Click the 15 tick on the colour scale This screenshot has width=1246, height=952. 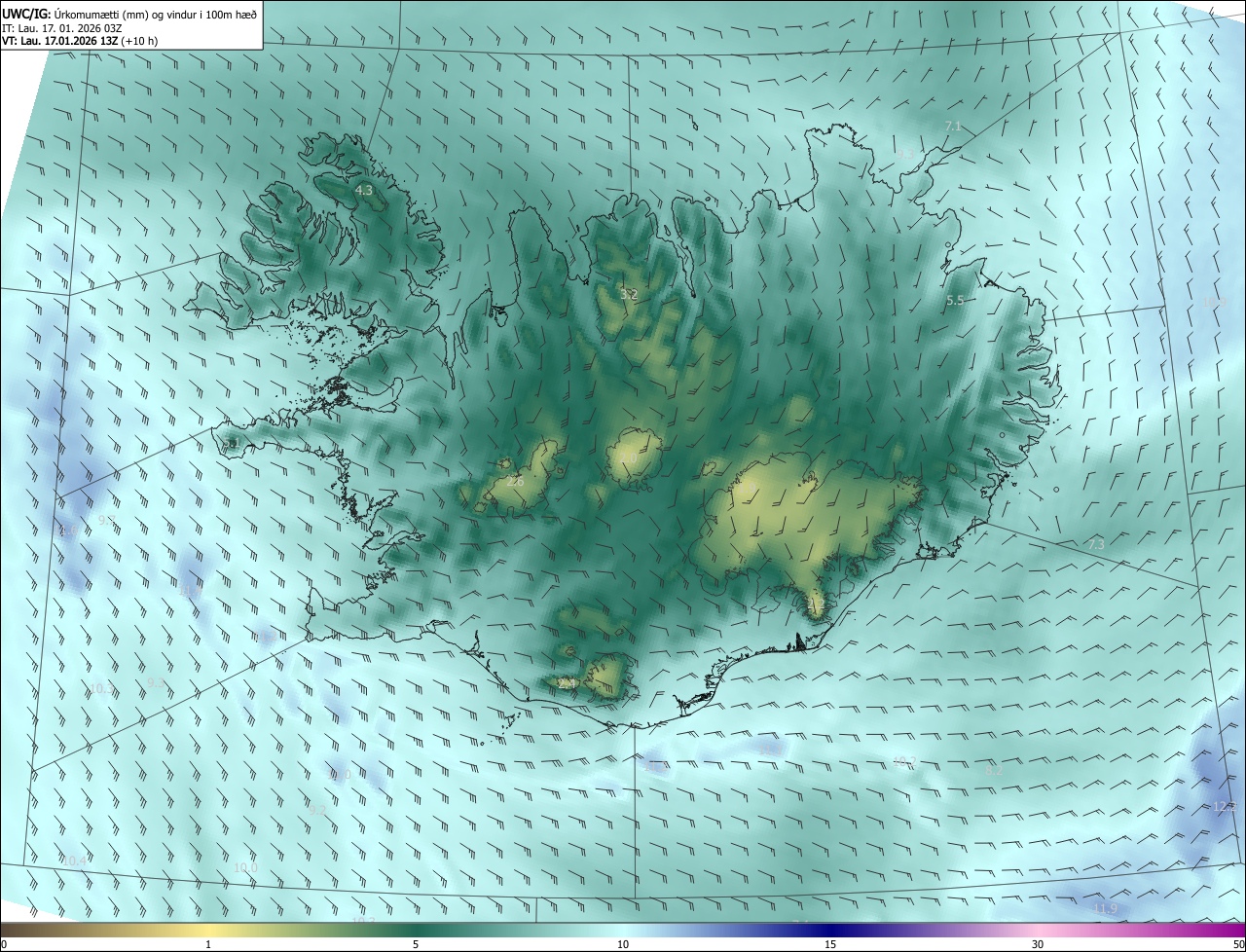tap(830, 944)
